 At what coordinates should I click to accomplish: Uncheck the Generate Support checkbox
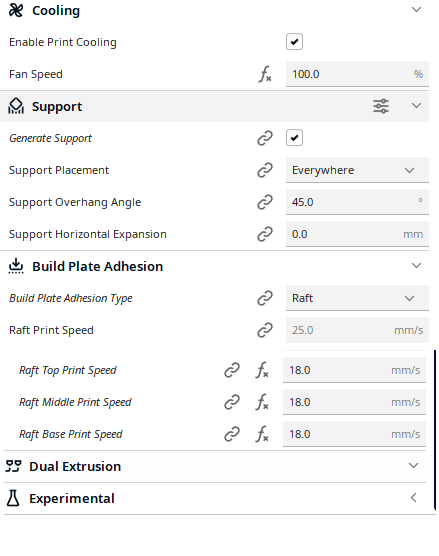point(294,138)
